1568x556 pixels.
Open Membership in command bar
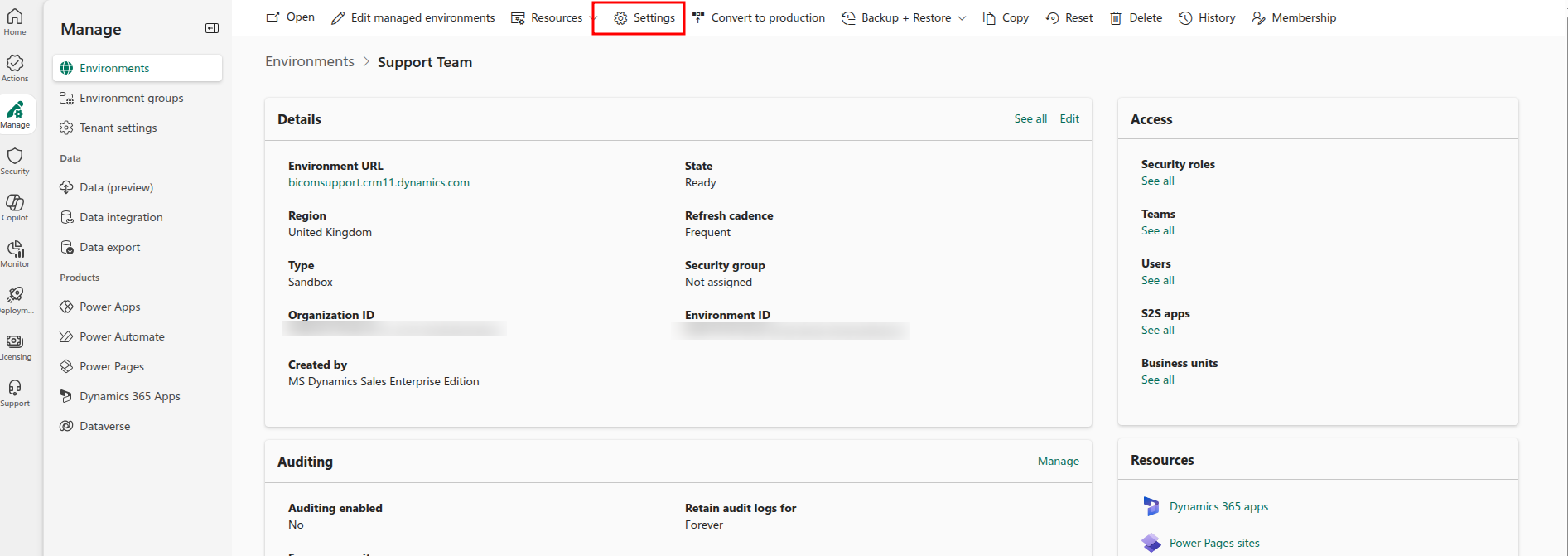tap(1294, 17)
